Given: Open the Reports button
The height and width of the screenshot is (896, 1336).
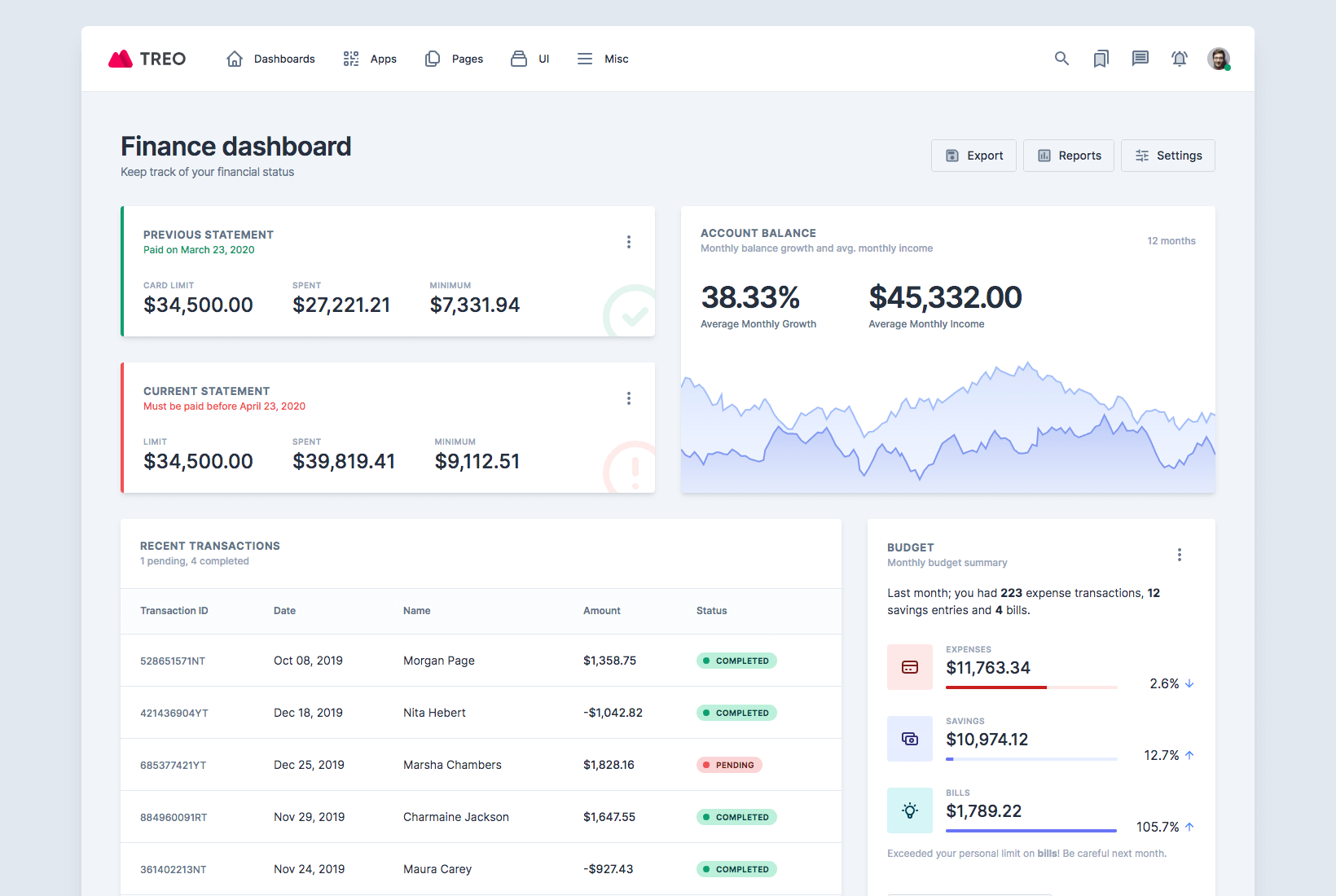Looking at the screenshot, I should tap(1068, 156).
